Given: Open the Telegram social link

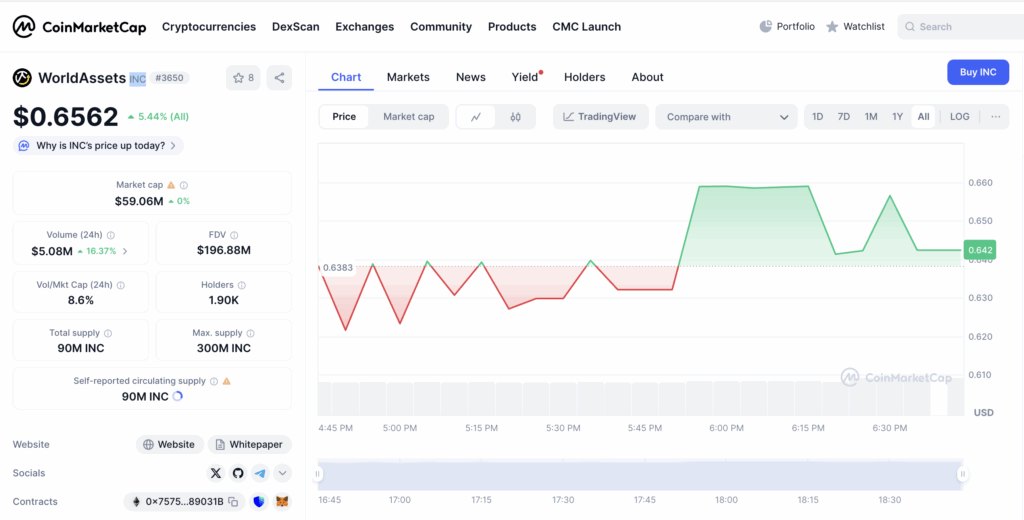Looking at the screenshot, I should pyautogui.click(x=260, y=473).
